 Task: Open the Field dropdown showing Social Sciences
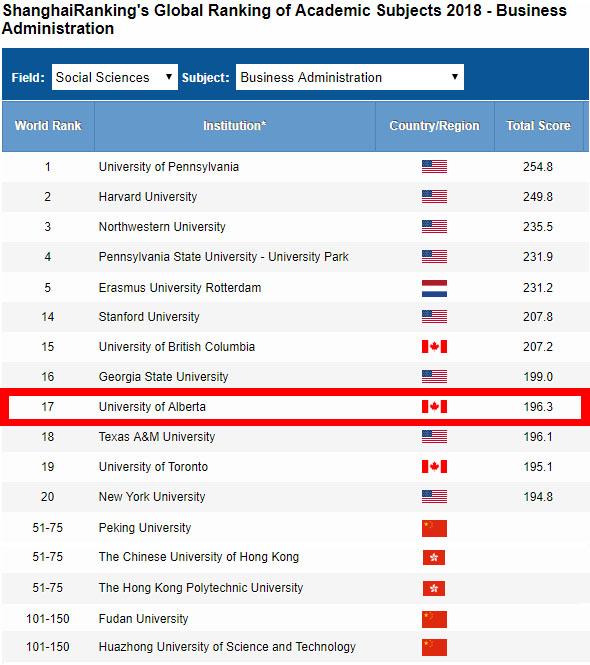(x=115, y=77)
